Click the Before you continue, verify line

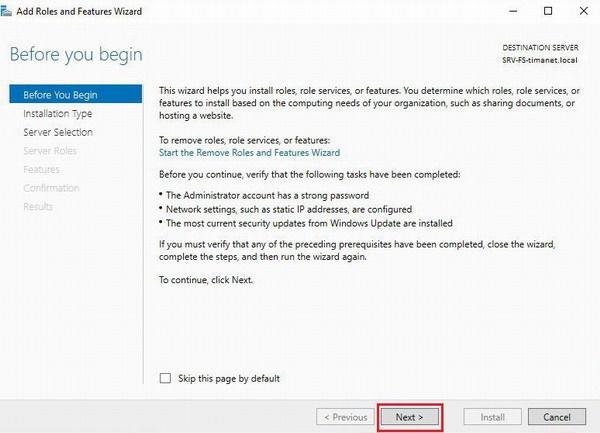[310, 175]
